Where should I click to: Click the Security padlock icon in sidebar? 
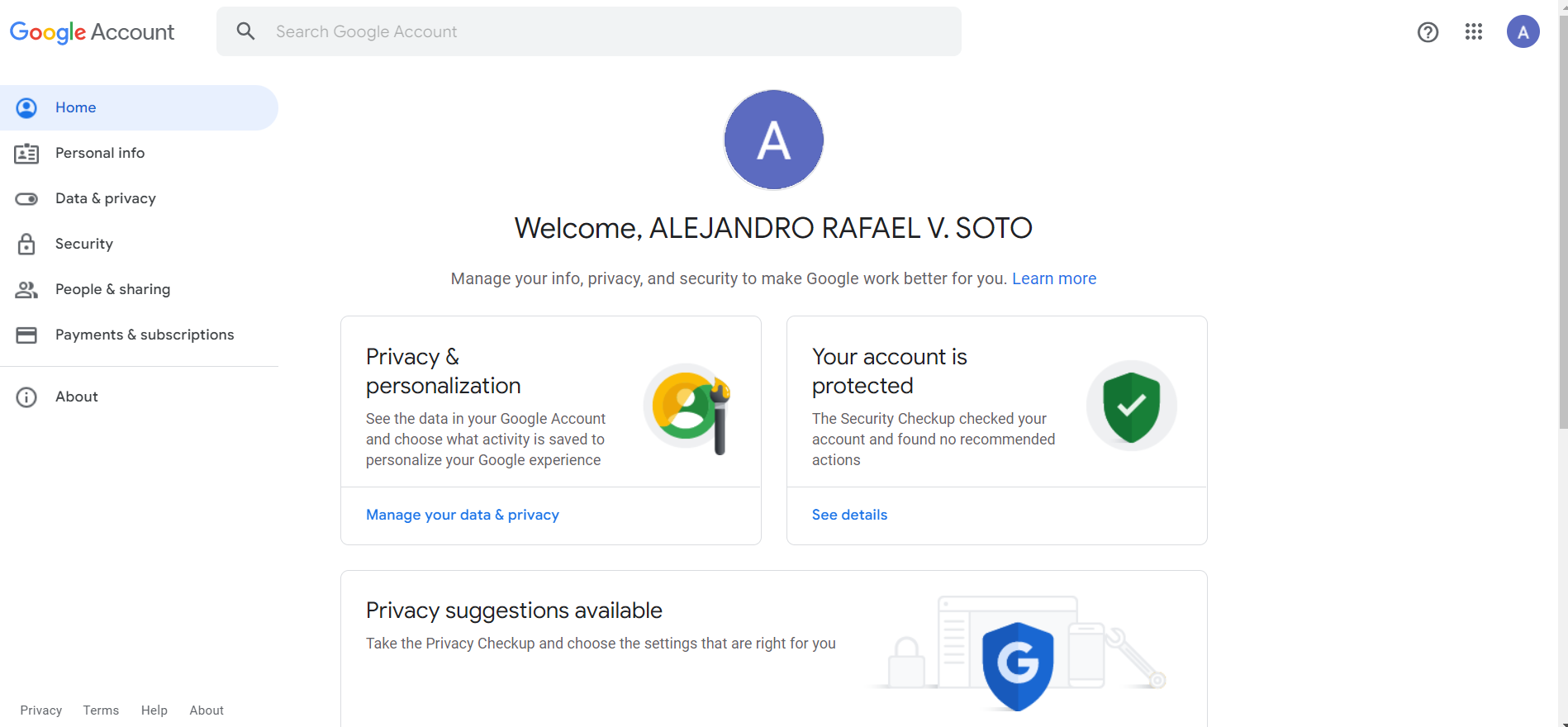[x=26, y=244]
